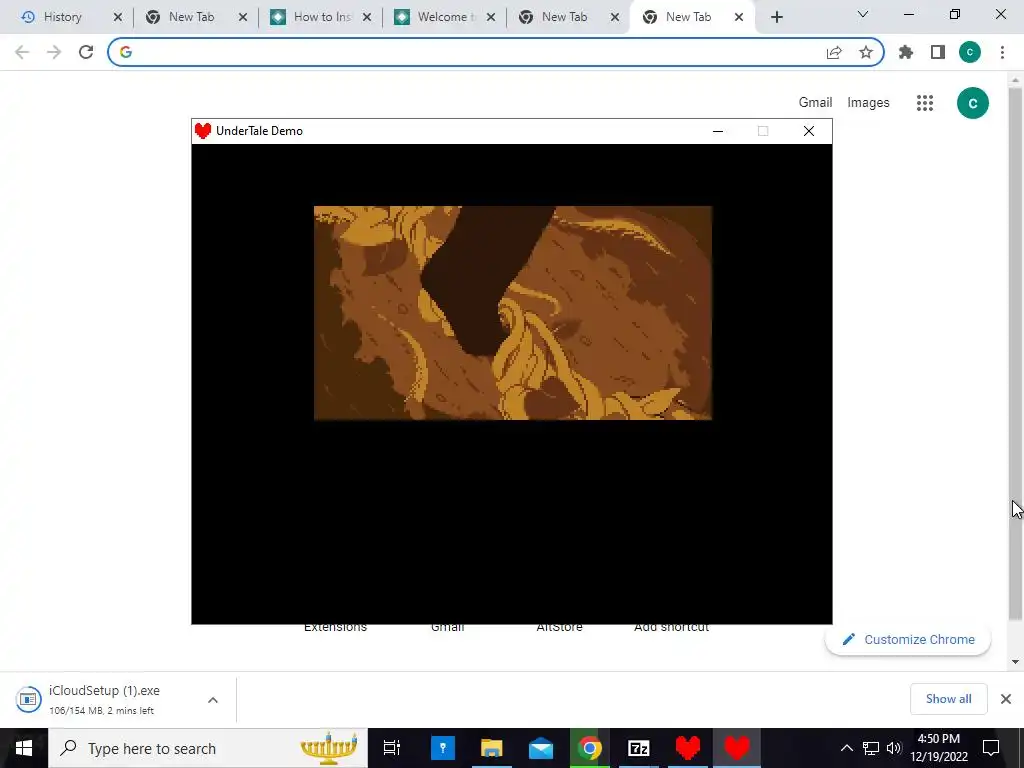Click Show all downloads

[x=948, y=699]
